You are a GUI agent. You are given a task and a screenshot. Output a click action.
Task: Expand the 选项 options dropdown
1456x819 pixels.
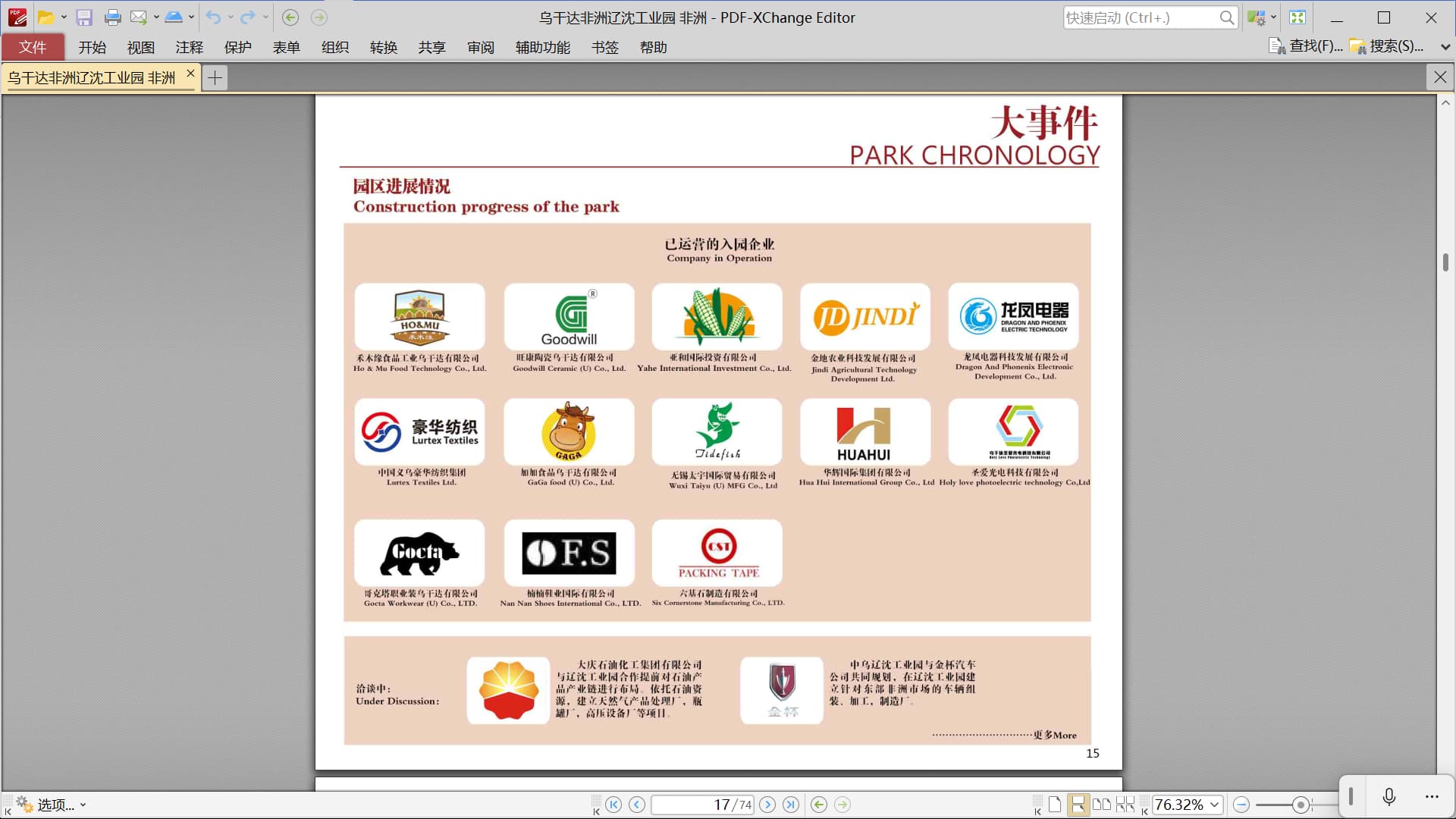[83, 805]
